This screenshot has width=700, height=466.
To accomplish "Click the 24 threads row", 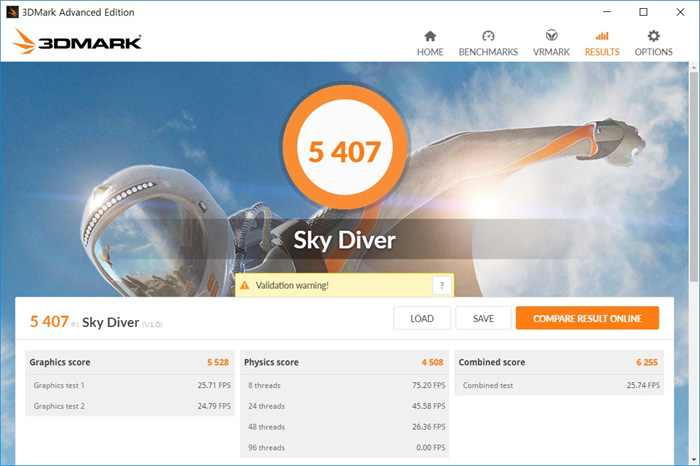I will [344, 406].
